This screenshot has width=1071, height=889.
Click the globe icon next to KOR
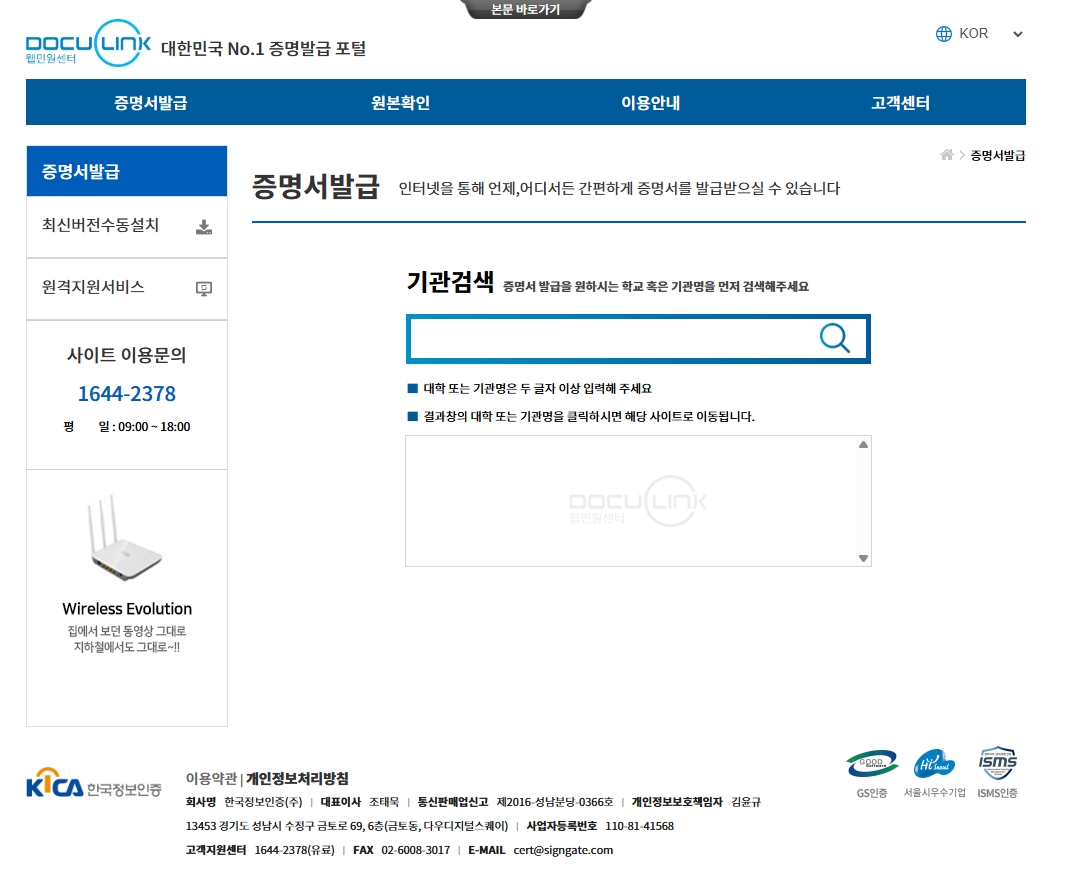pyautogui.click(x=943, y=33)
